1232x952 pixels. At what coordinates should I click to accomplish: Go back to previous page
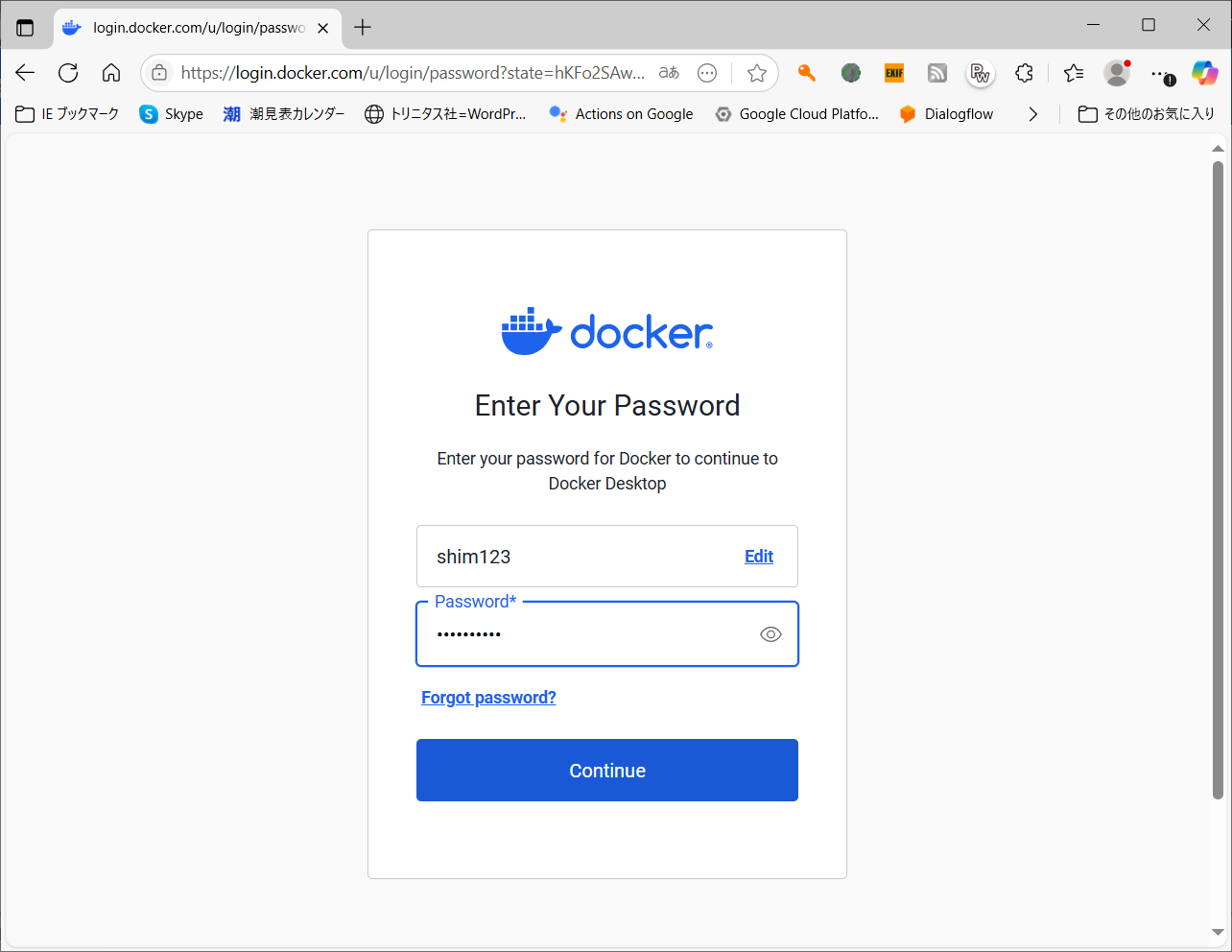point(25,73)
